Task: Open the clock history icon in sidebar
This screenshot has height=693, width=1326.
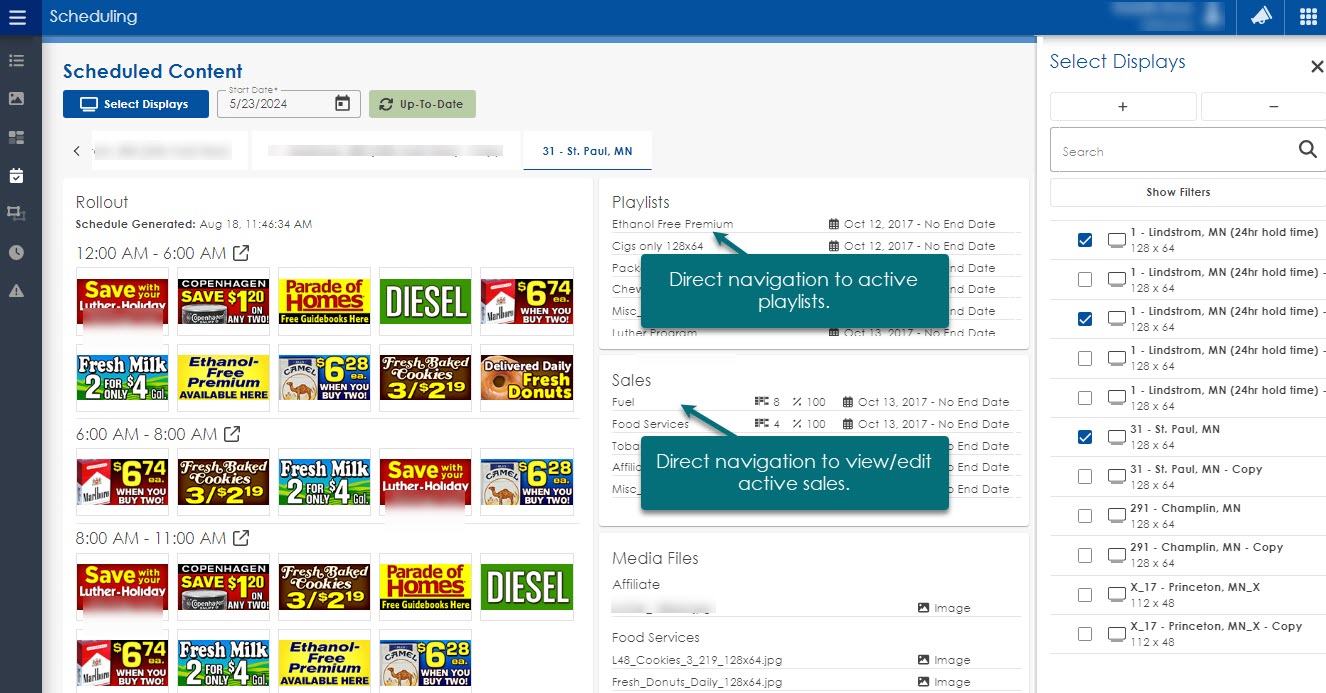Action: (16, 252)
